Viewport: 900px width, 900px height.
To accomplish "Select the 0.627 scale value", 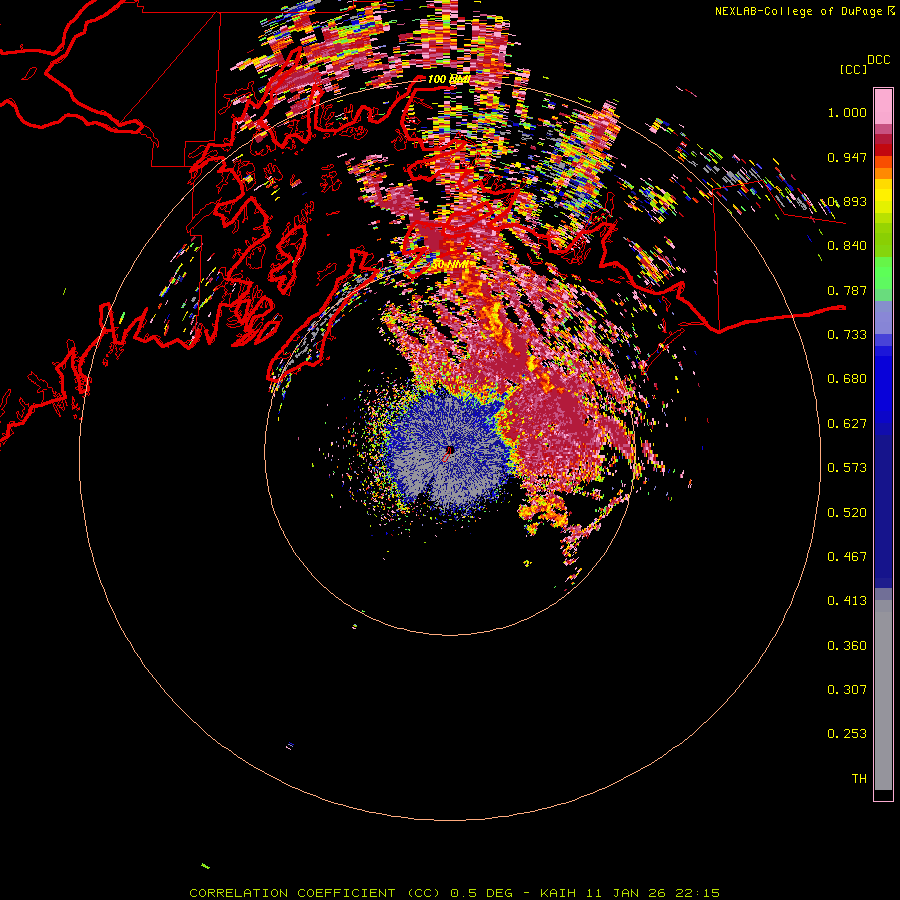I will pos(847,424).
